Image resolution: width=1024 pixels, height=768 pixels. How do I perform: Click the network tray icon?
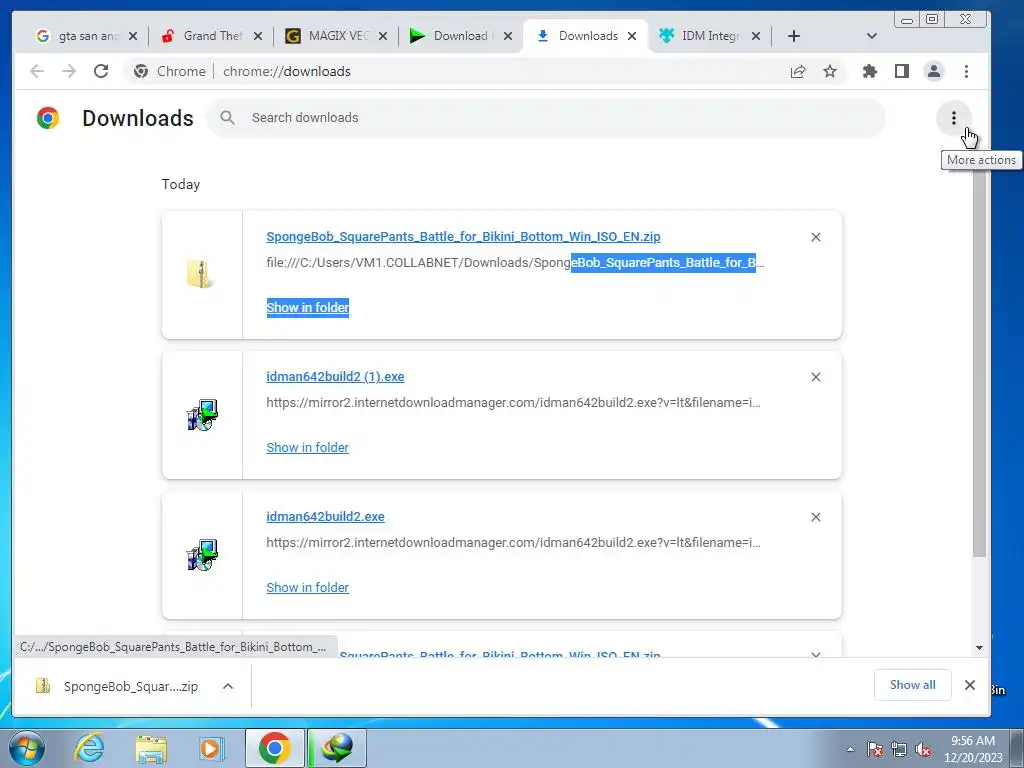(899, 749)
